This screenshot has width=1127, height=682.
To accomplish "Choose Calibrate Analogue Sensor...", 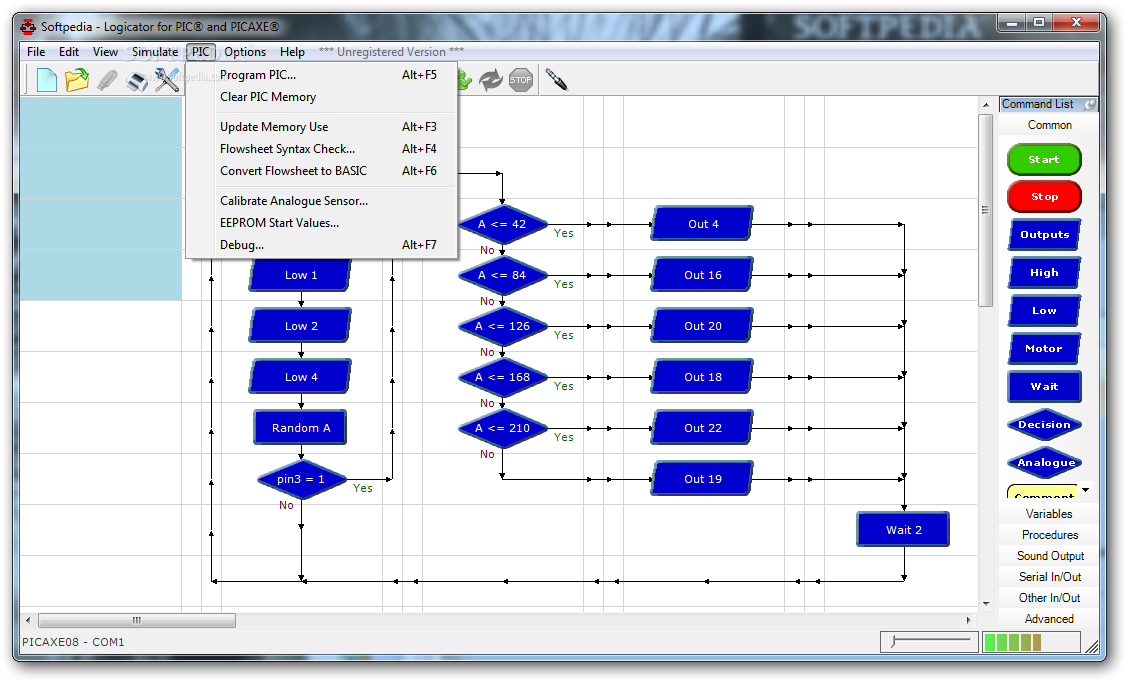I will click(x=321, y=201).
